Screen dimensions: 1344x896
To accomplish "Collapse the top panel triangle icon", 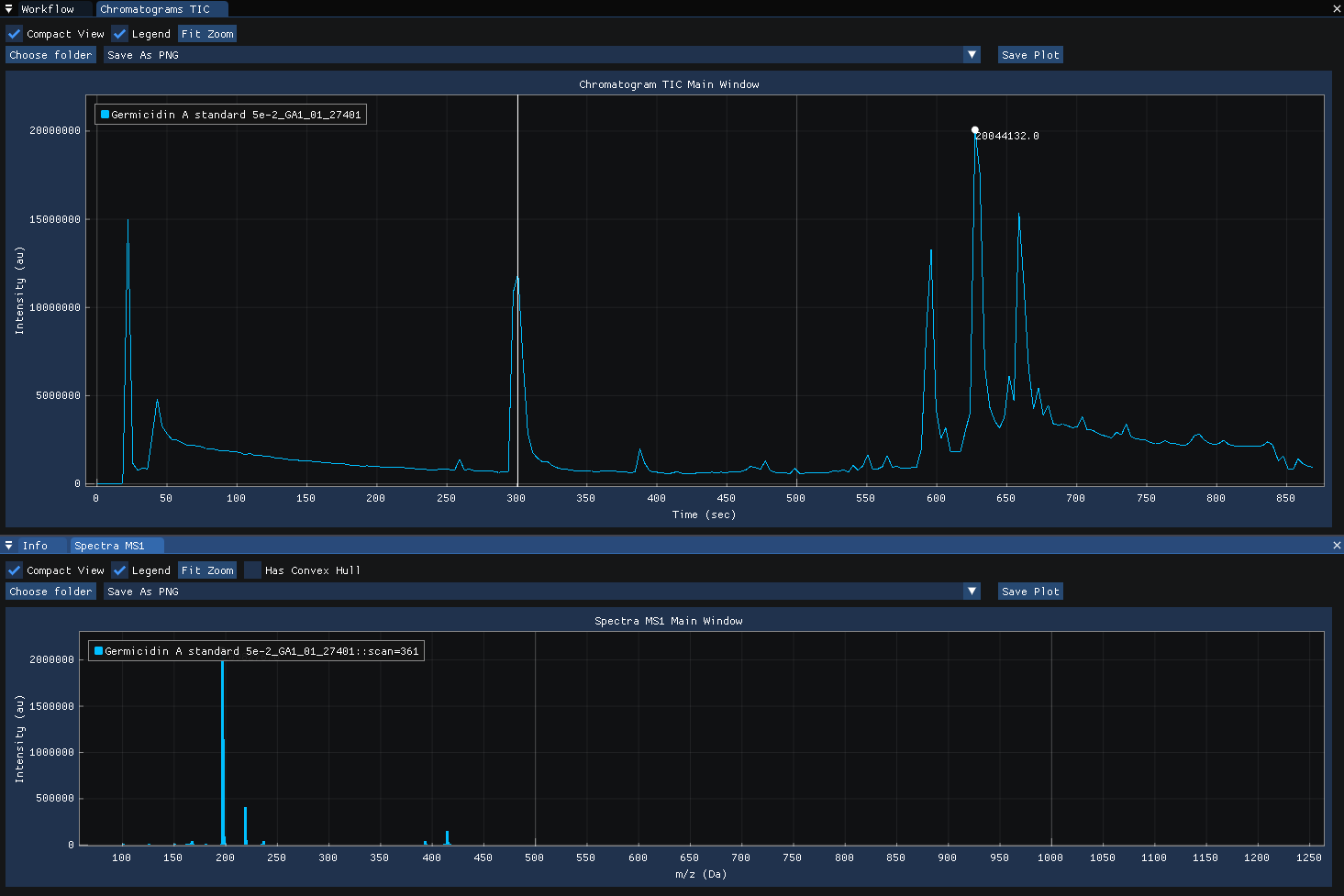I will coord(9,9).
